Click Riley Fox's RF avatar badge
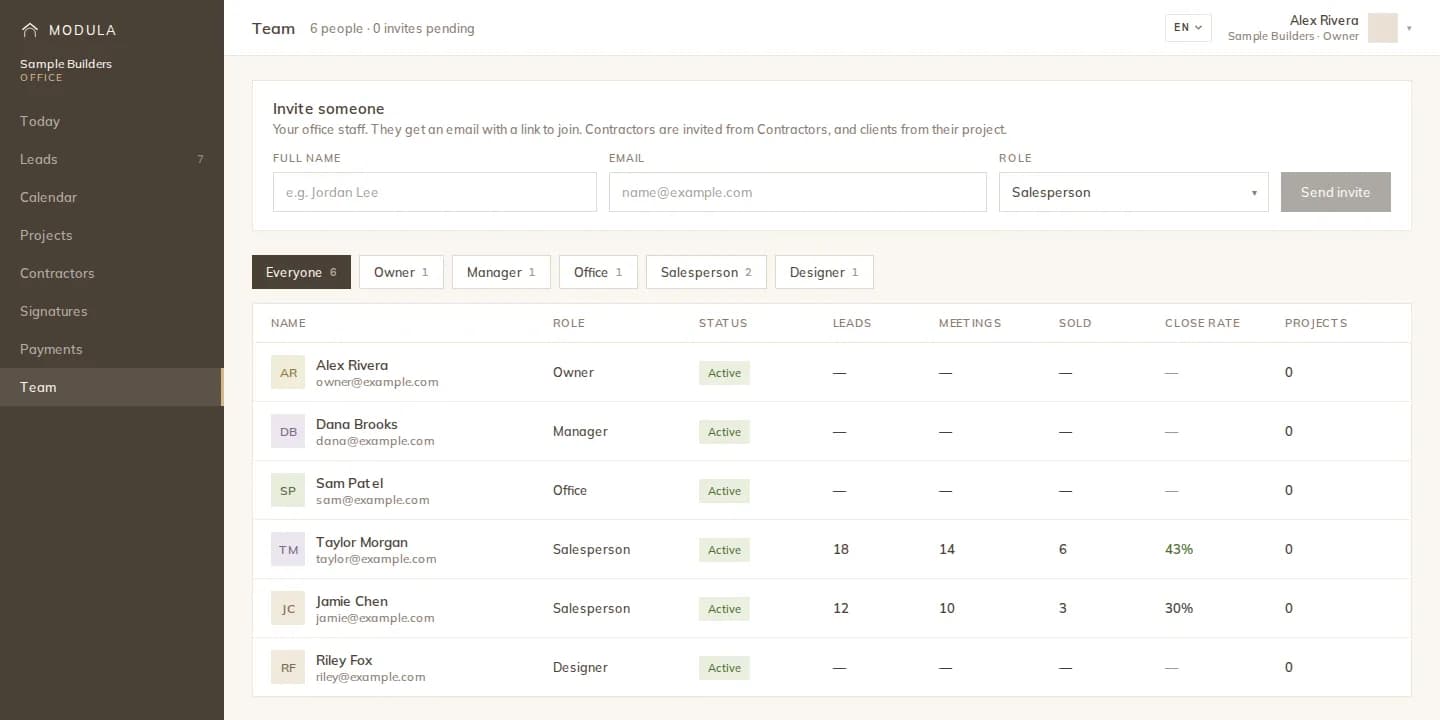 (288, 667)
